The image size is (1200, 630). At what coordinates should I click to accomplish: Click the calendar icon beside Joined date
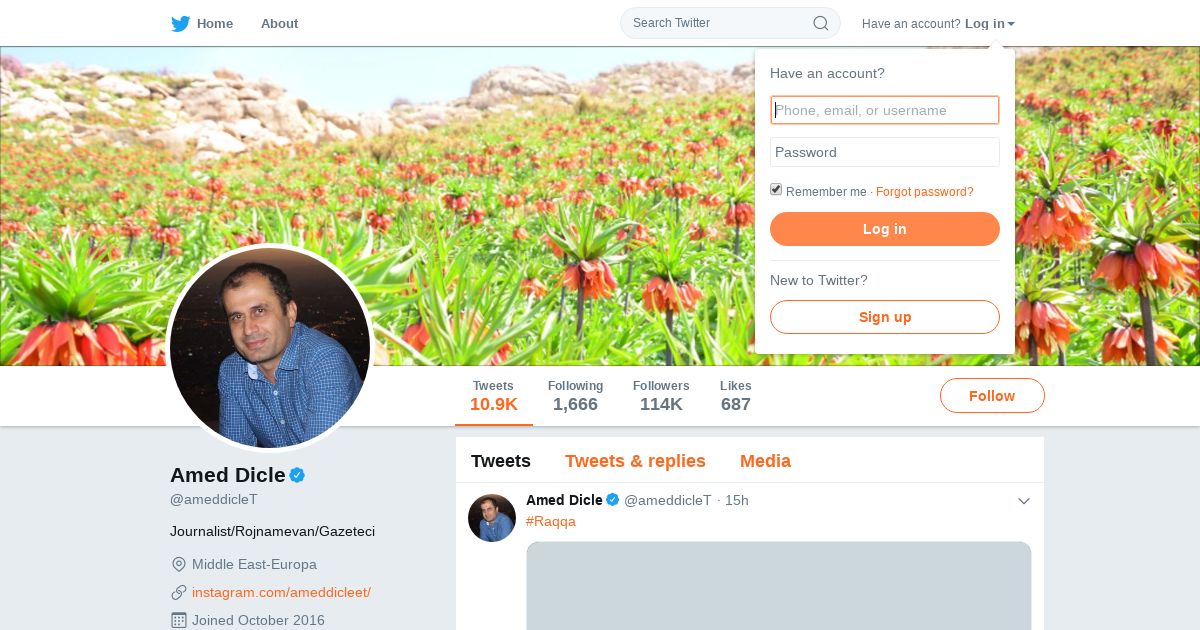coord(179,620)
